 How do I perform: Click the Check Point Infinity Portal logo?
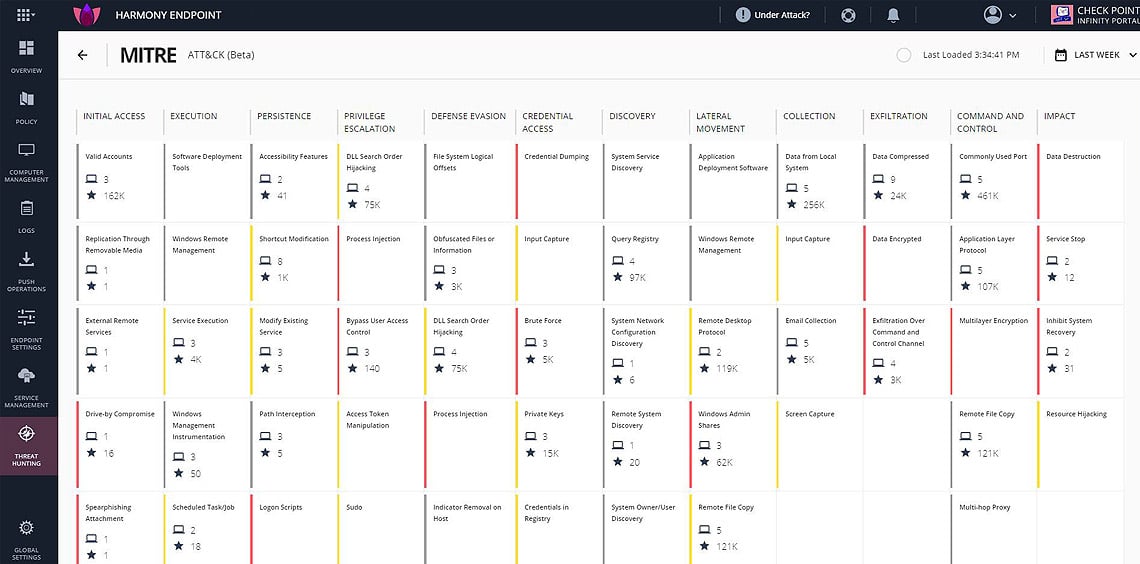pyautogui.click(x=1095, y=15)
